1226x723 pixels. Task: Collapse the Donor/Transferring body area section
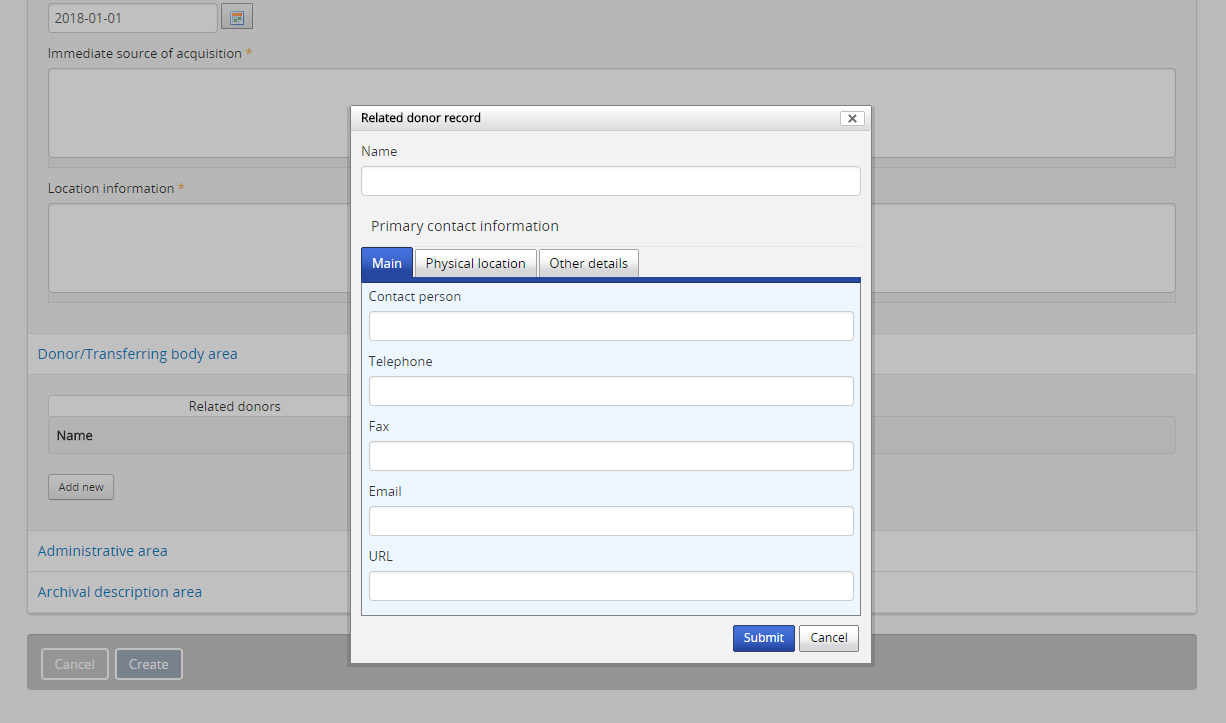pos(138,354)
